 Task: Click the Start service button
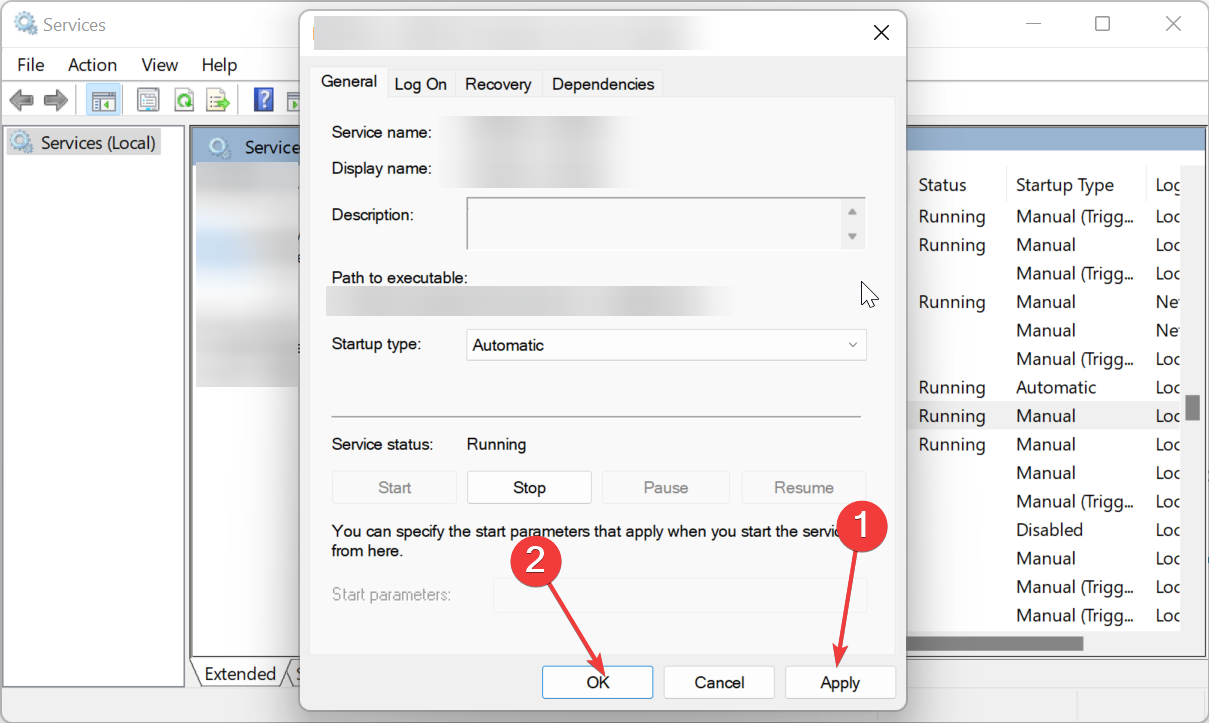[394, 488]
